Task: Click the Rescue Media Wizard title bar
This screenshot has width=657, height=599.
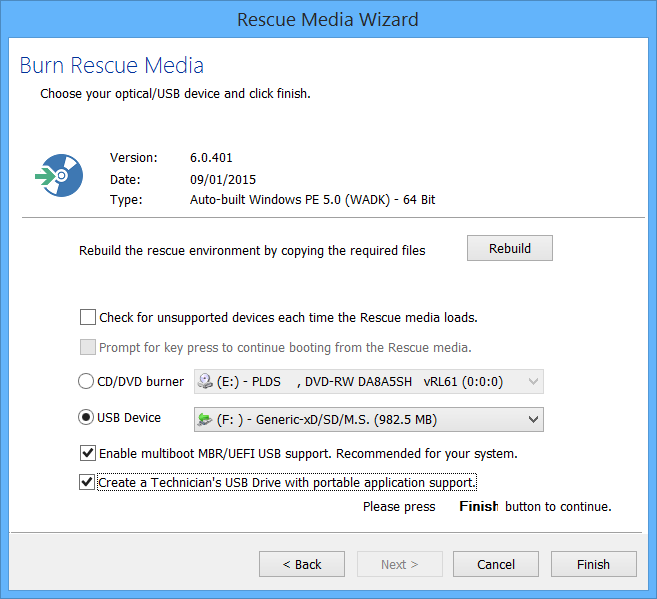Action: coord(328,19)
